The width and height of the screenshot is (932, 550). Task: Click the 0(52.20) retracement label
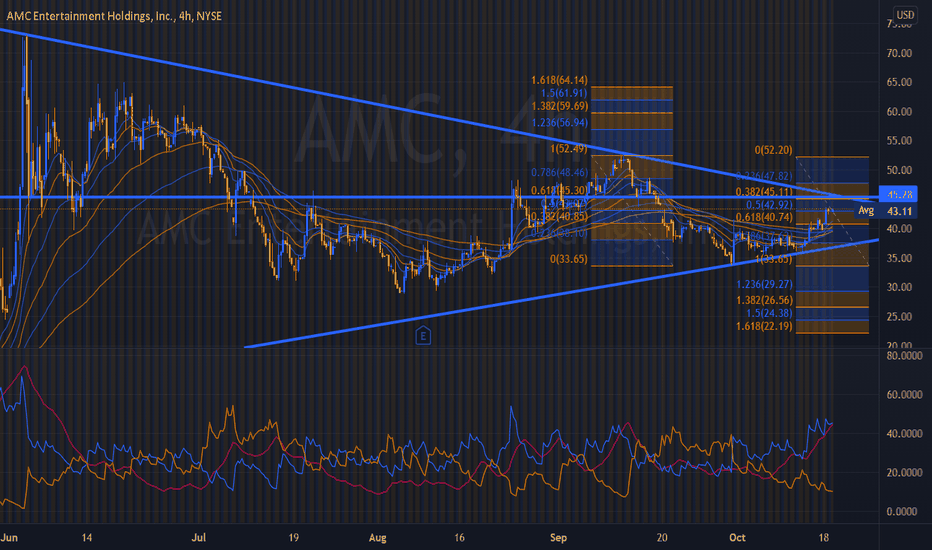[x=773, y=150]
